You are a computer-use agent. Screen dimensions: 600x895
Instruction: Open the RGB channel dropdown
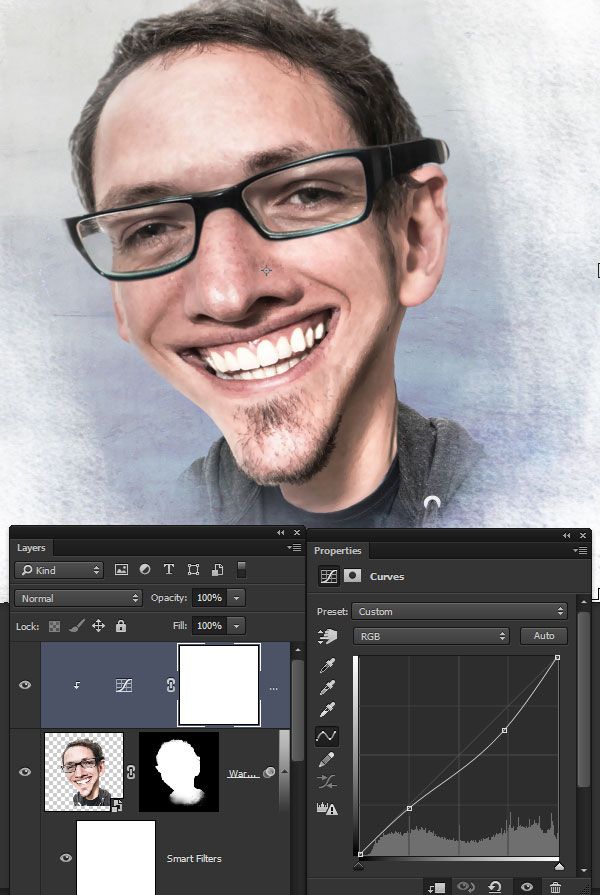click(431, 636)
